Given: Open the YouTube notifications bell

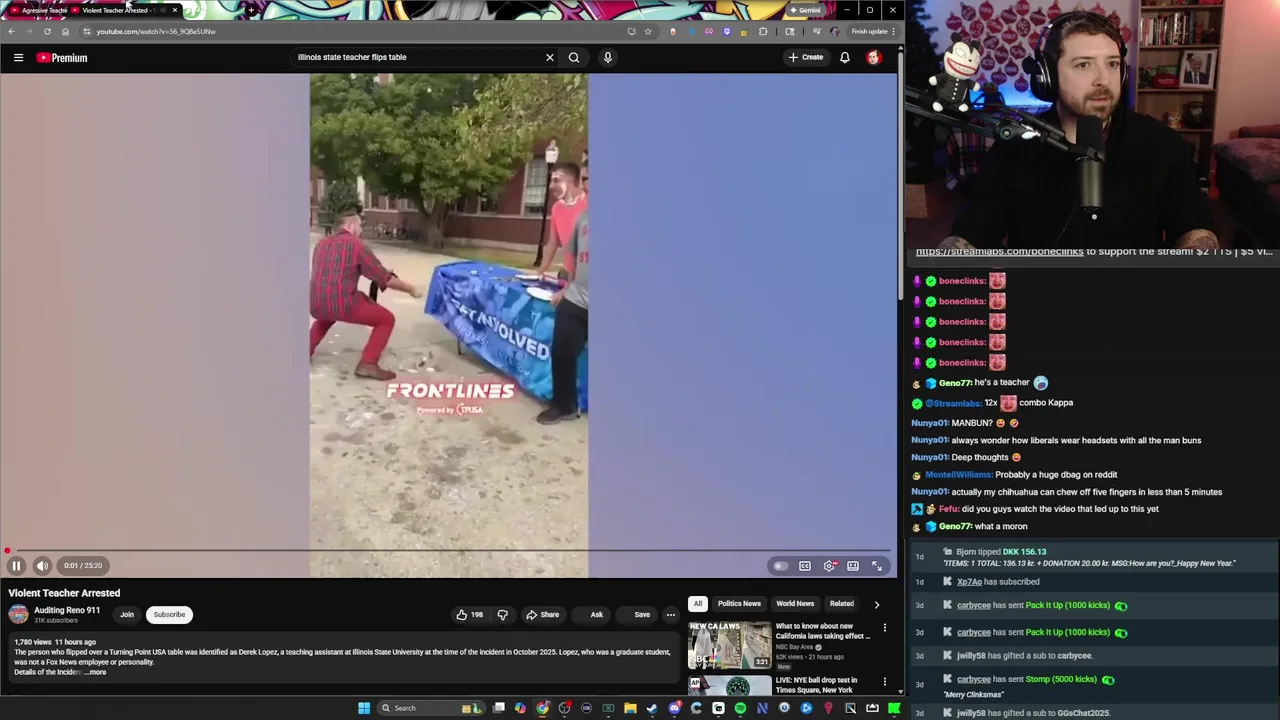Looking at the screenshot, I should coord(845,57).
